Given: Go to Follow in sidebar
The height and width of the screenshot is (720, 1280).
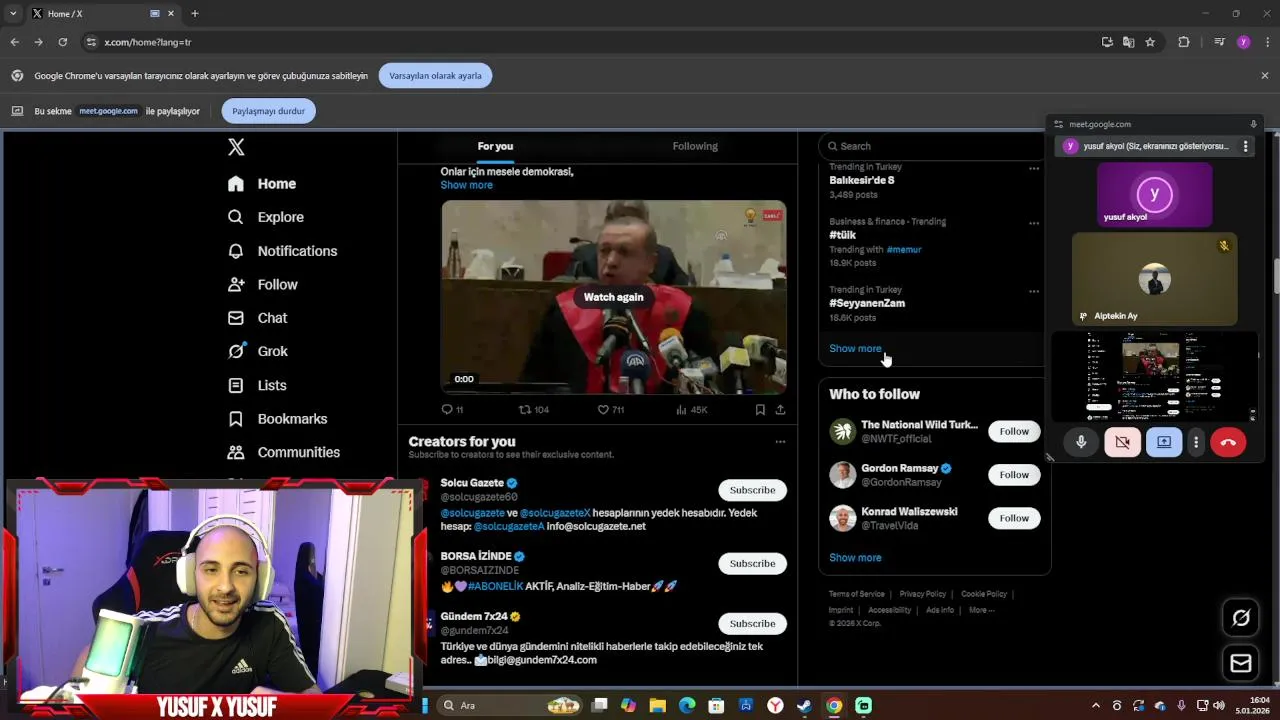Looking at the screenshot, I should point(263,285).
